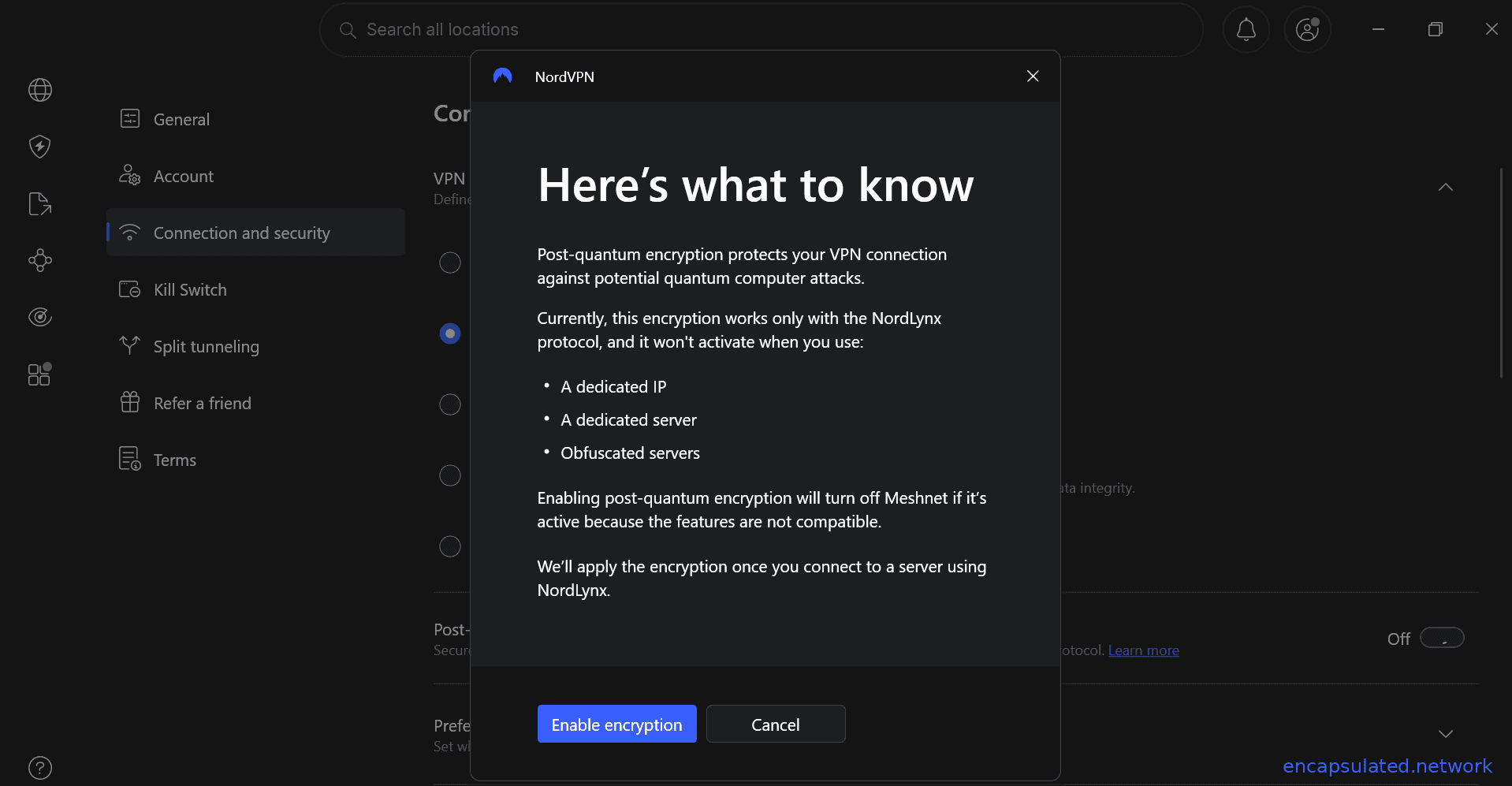Screen dimensions: 1512x786
Task: Open Split tunneling settings tab
Action: click(x=255, y=346)
